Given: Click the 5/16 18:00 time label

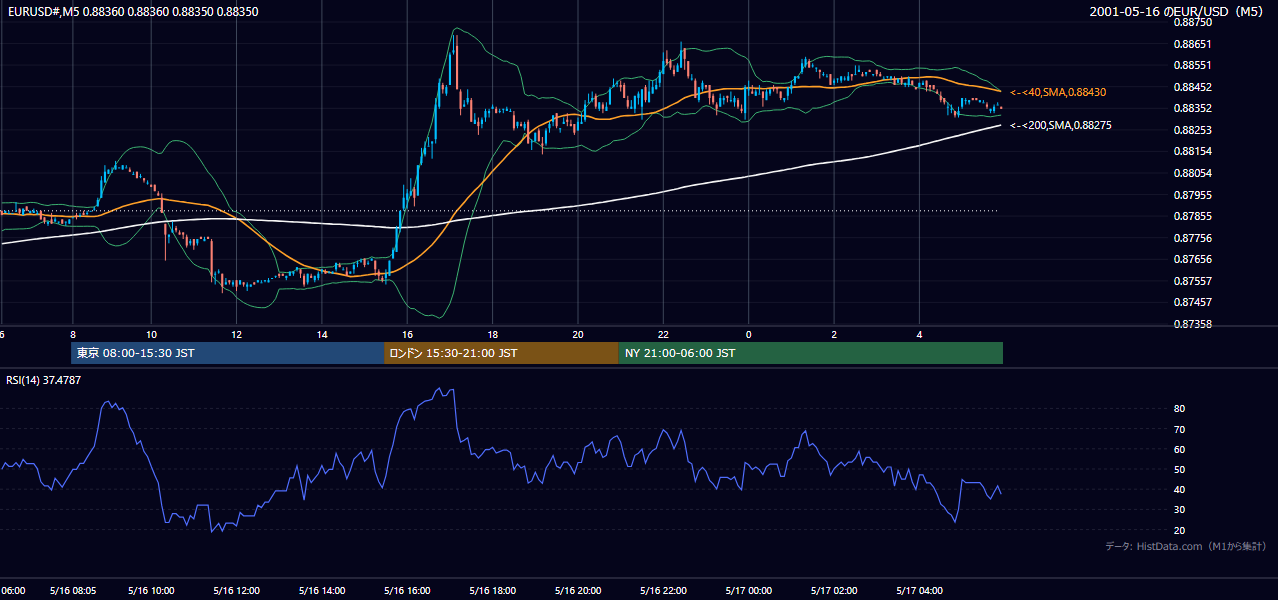Looking at the screenshot, I should point(492,590).
